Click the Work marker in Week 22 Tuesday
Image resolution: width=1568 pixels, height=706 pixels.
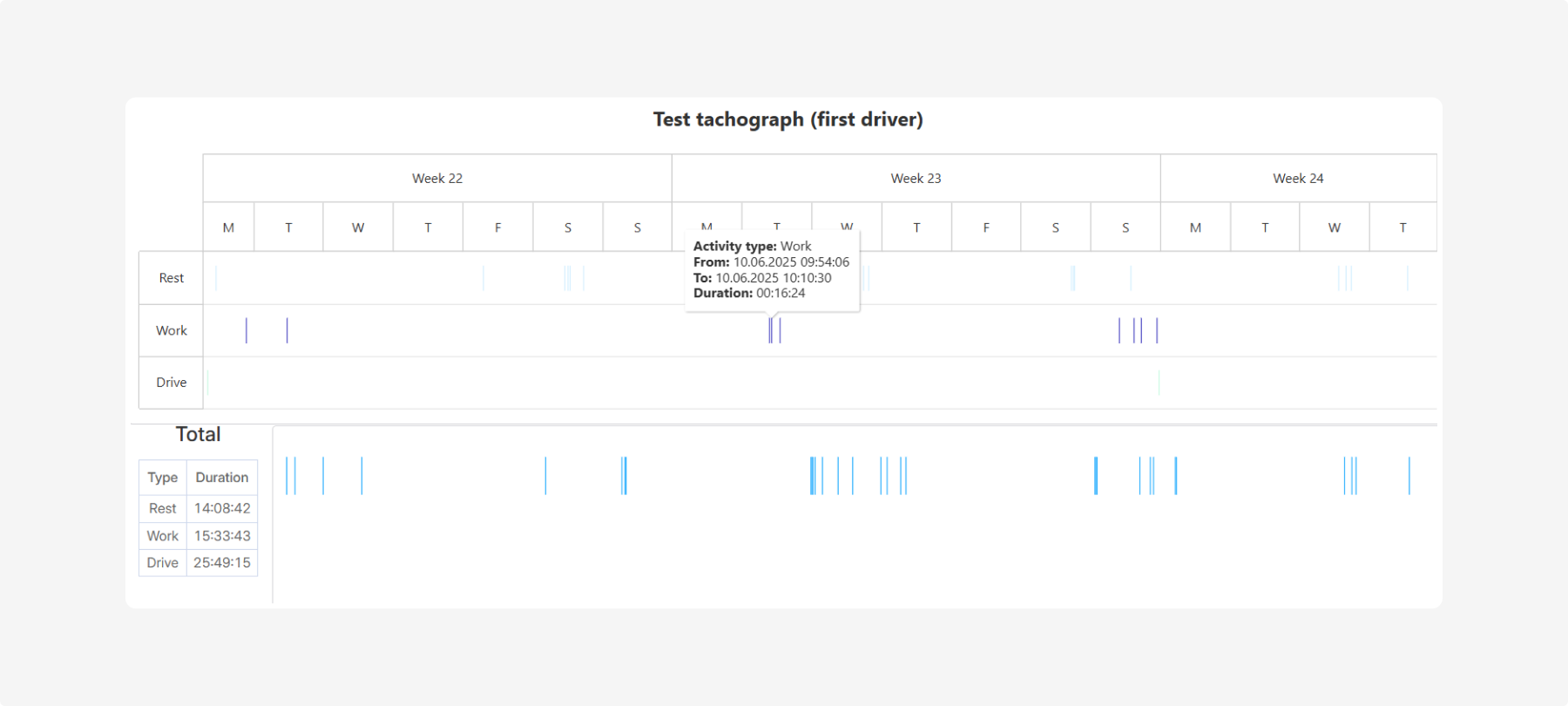pyautogui.click(x=287, y=330)
